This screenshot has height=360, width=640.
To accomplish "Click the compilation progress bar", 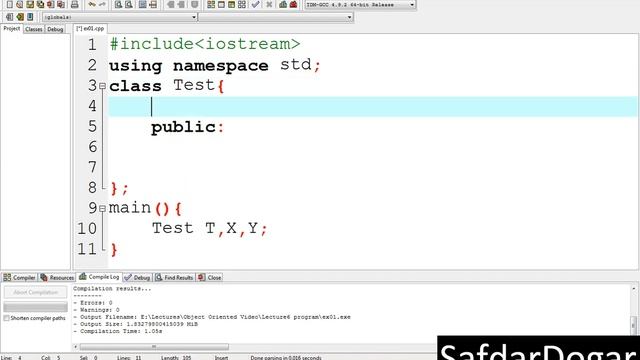I will tap(36, 307).
